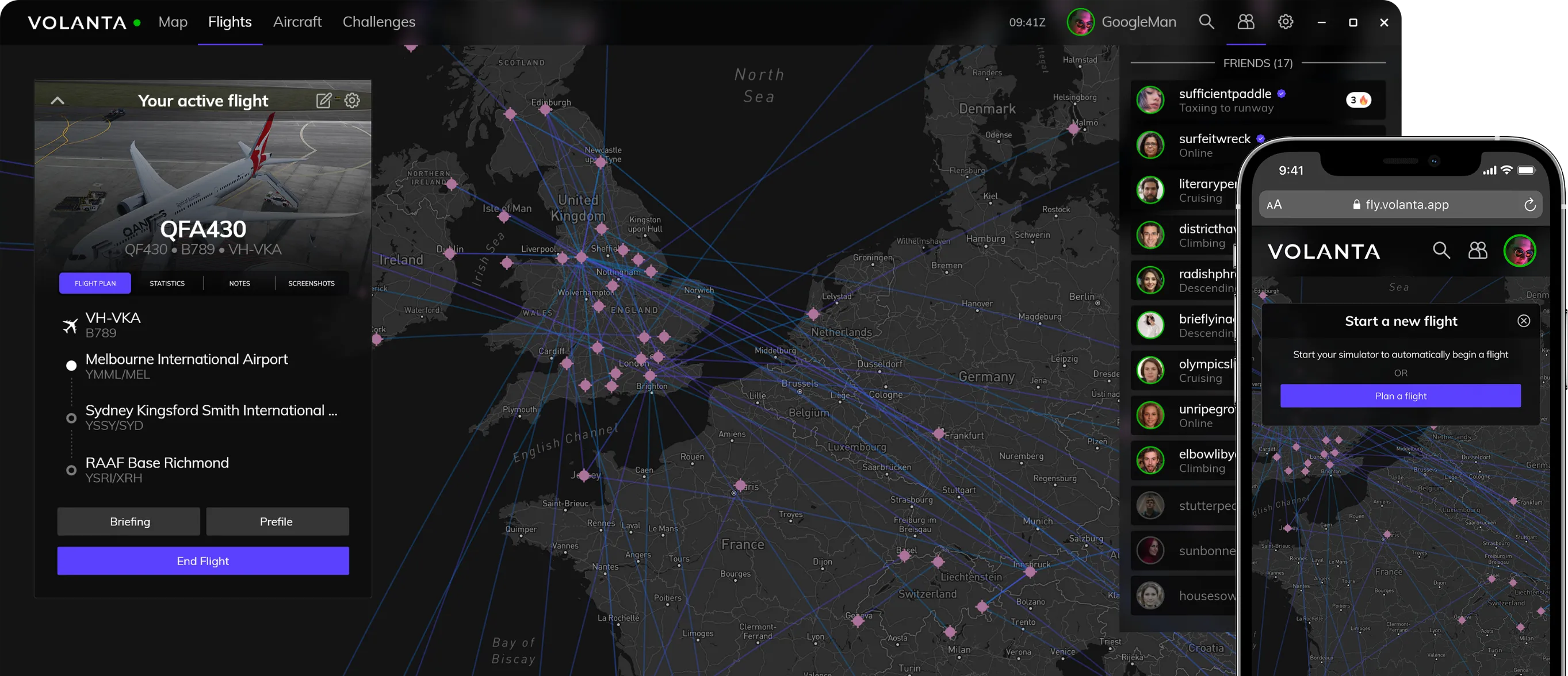Click the fly.volanta.app address field
Viewport: 1568px width, 676px height.
1400,205
